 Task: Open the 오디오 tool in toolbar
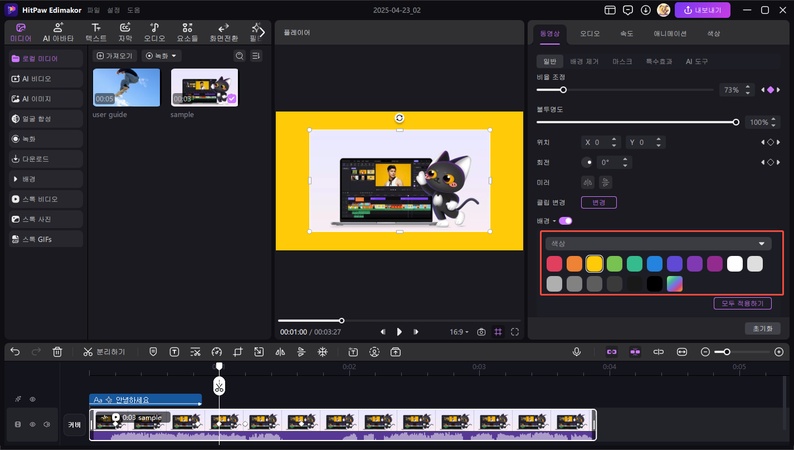(154, 32)
